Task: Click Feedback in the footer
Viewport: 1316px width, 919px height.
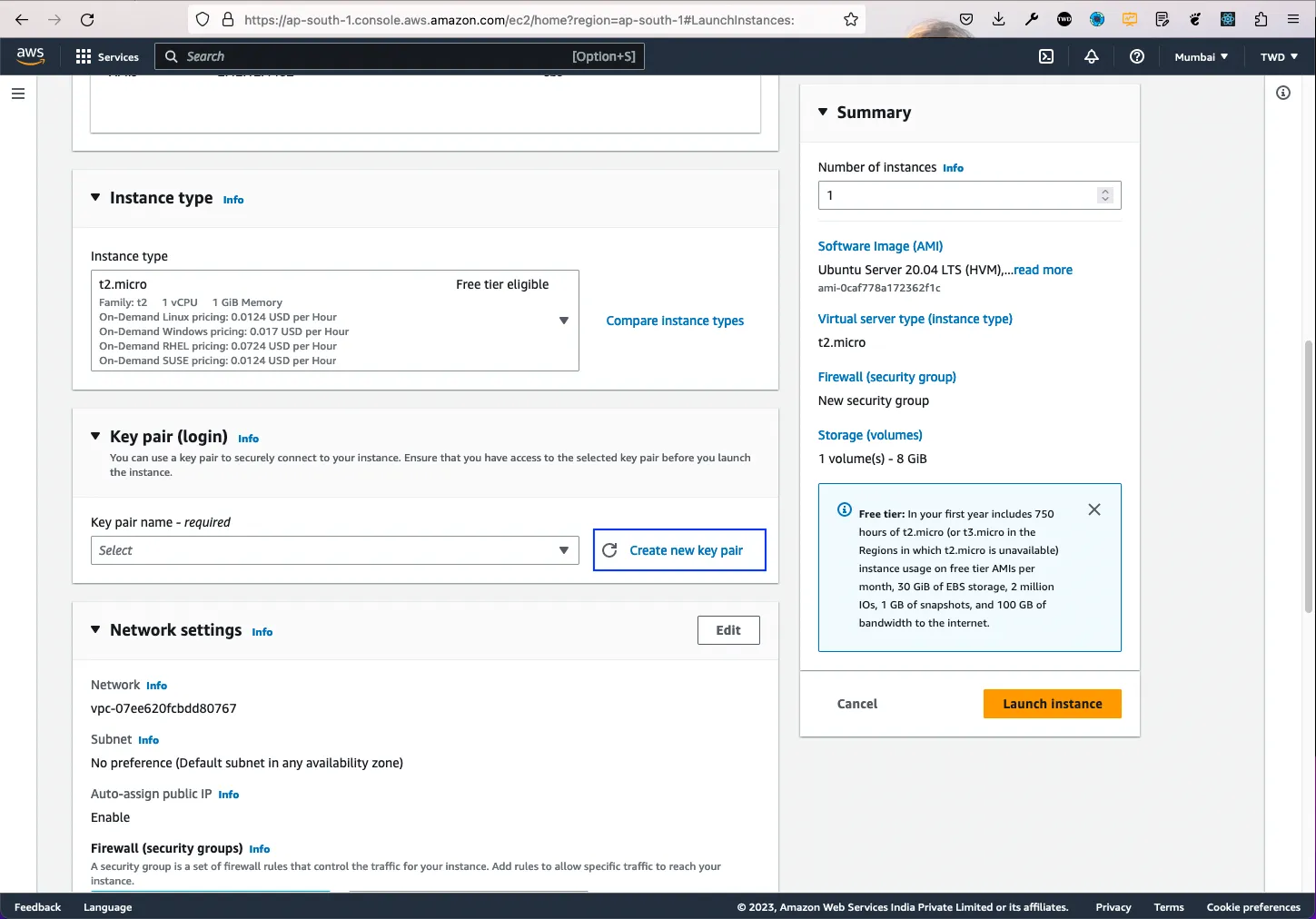Action: 37,907
